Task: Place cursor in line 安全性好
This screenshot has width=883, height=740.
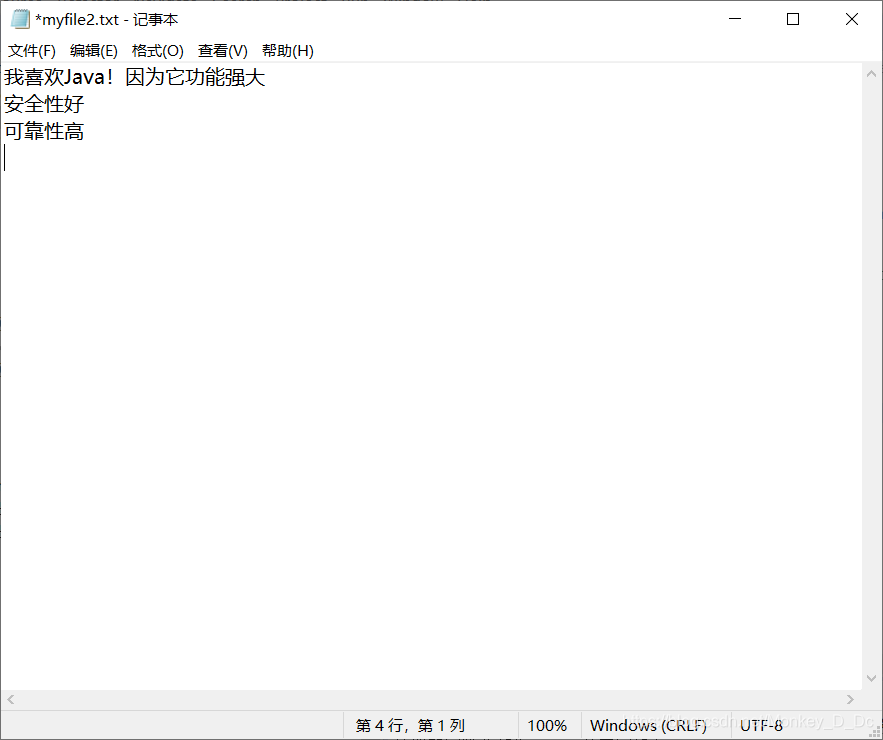Action: (44, 104)
